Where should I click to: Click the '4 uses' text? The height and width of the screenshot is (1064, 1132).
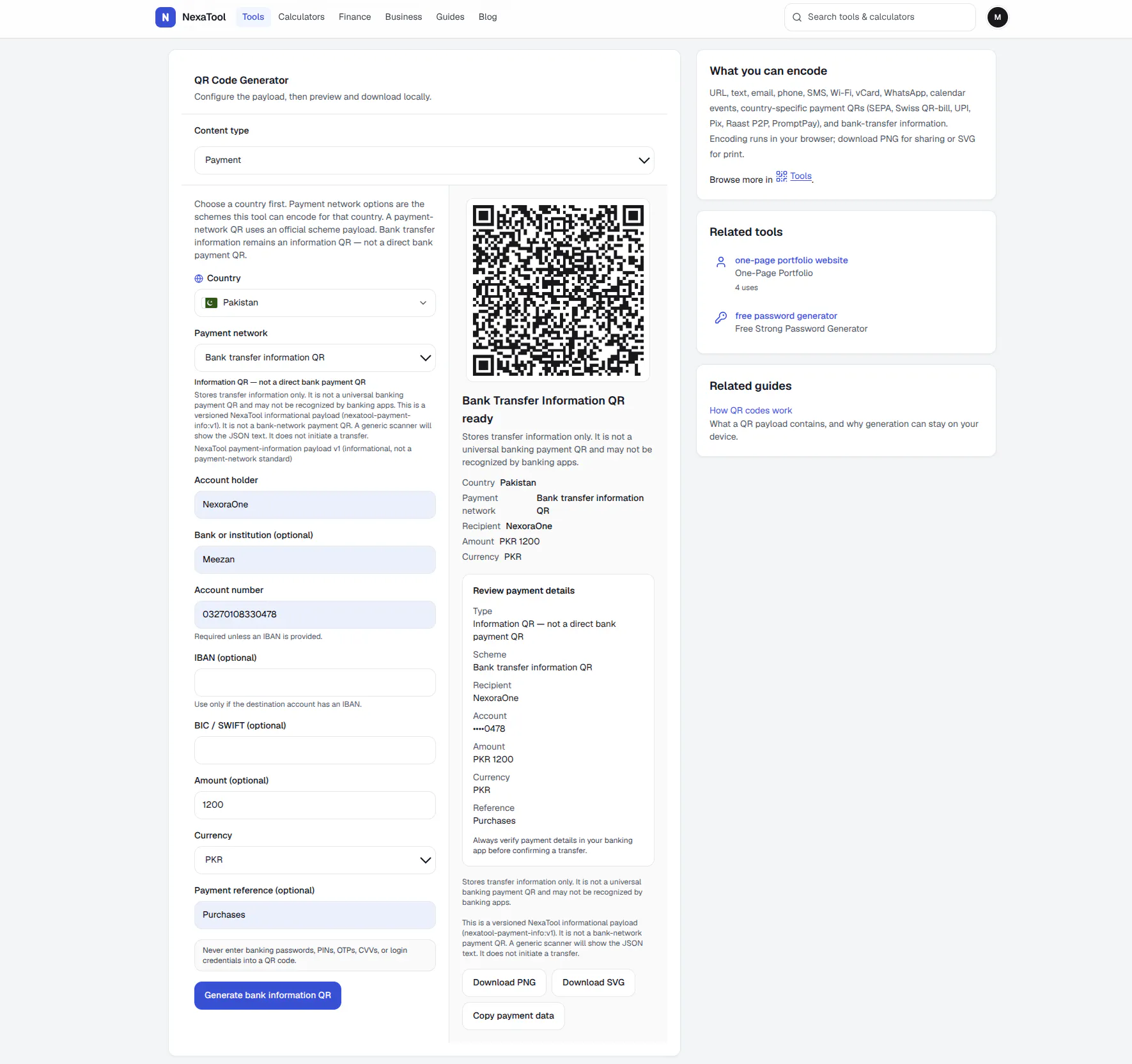click(x=747, y=288)
